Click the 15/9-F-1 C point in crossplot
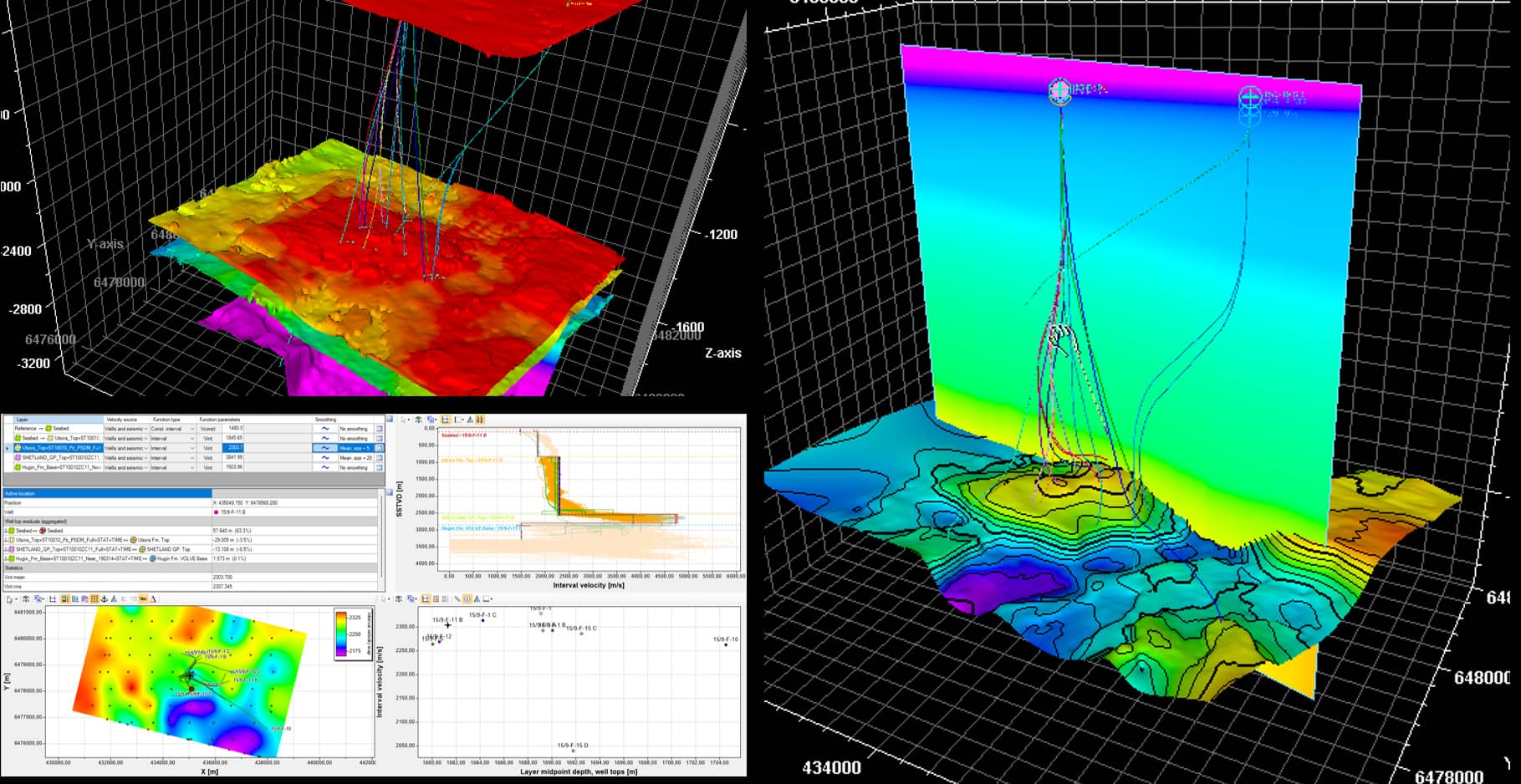This screenshot has width=1521, height=784. pyautogui.click(x=482, y=620)
